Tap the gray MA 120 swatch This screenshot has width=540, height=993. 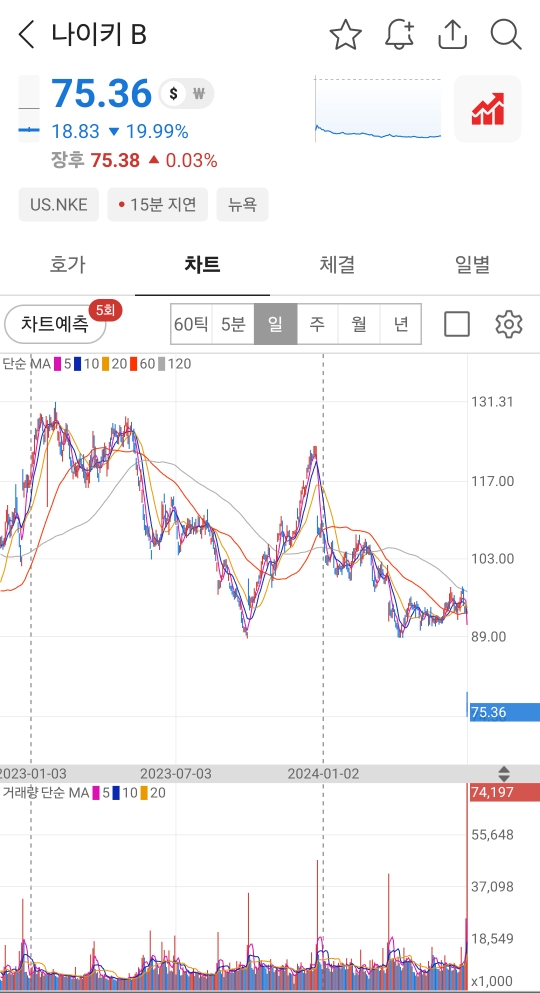coord(162,364)
